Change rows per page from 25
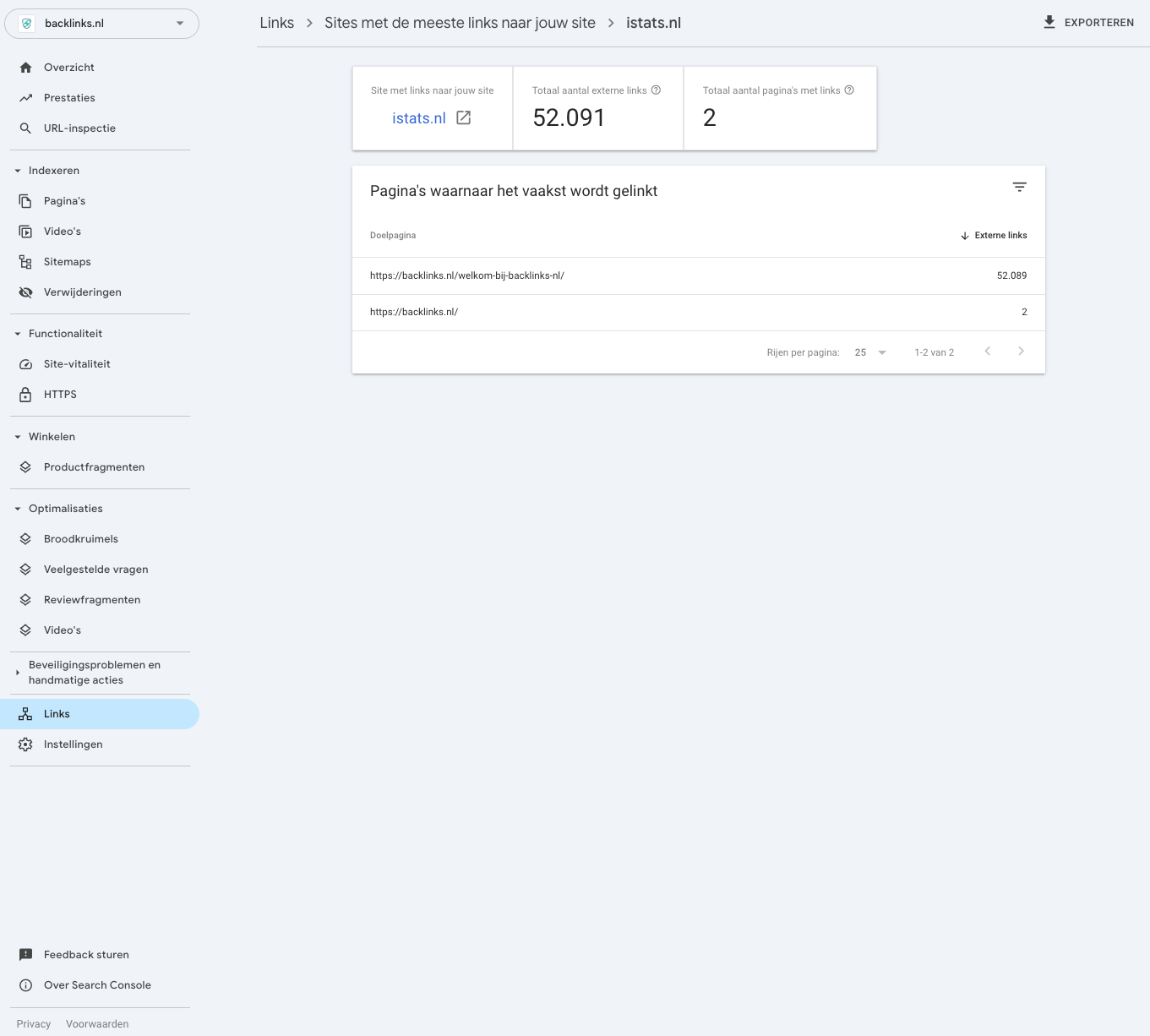The height and width of the screenshot is (1036, 1150). point(869,352)
